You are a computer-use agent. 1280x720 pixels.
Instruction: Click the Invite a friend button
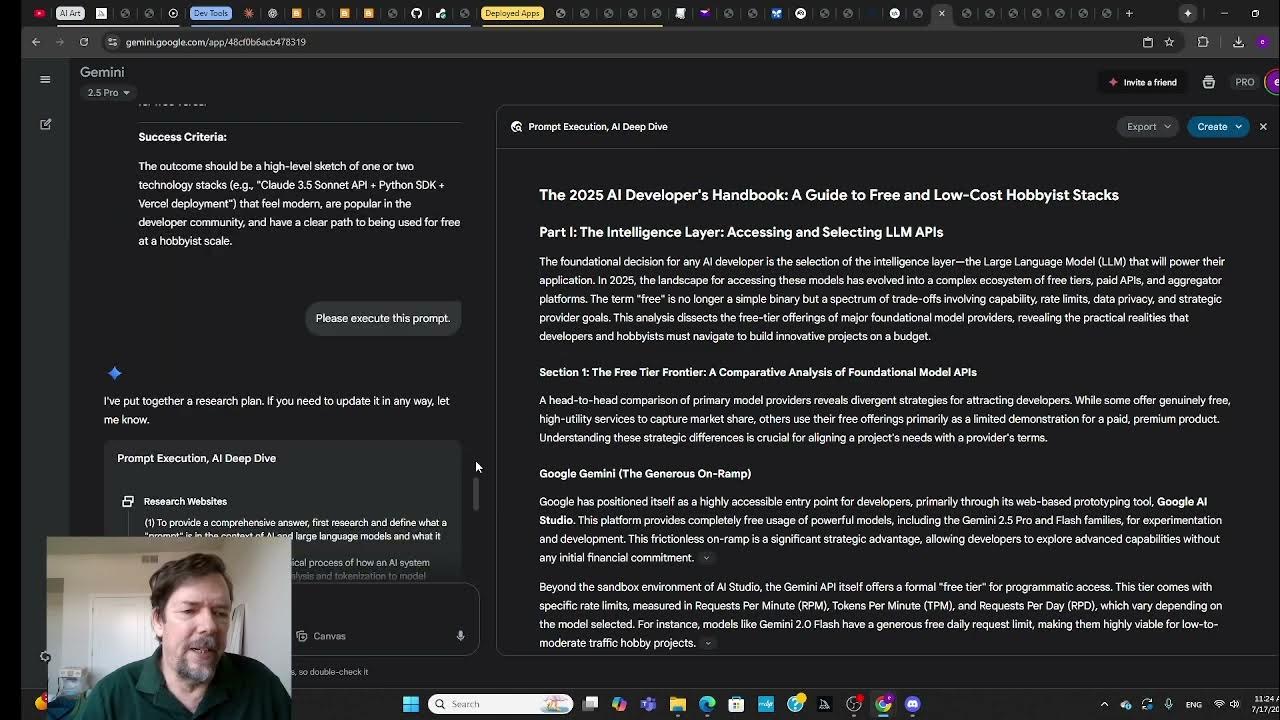coord(1143,82)
